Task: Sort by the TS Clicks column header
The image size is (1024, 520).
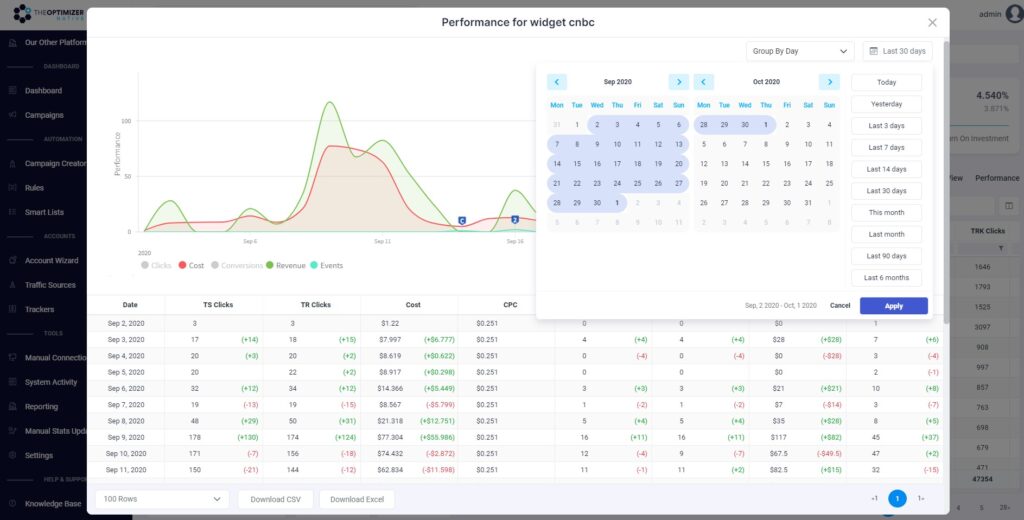Action: coord(218,304)
